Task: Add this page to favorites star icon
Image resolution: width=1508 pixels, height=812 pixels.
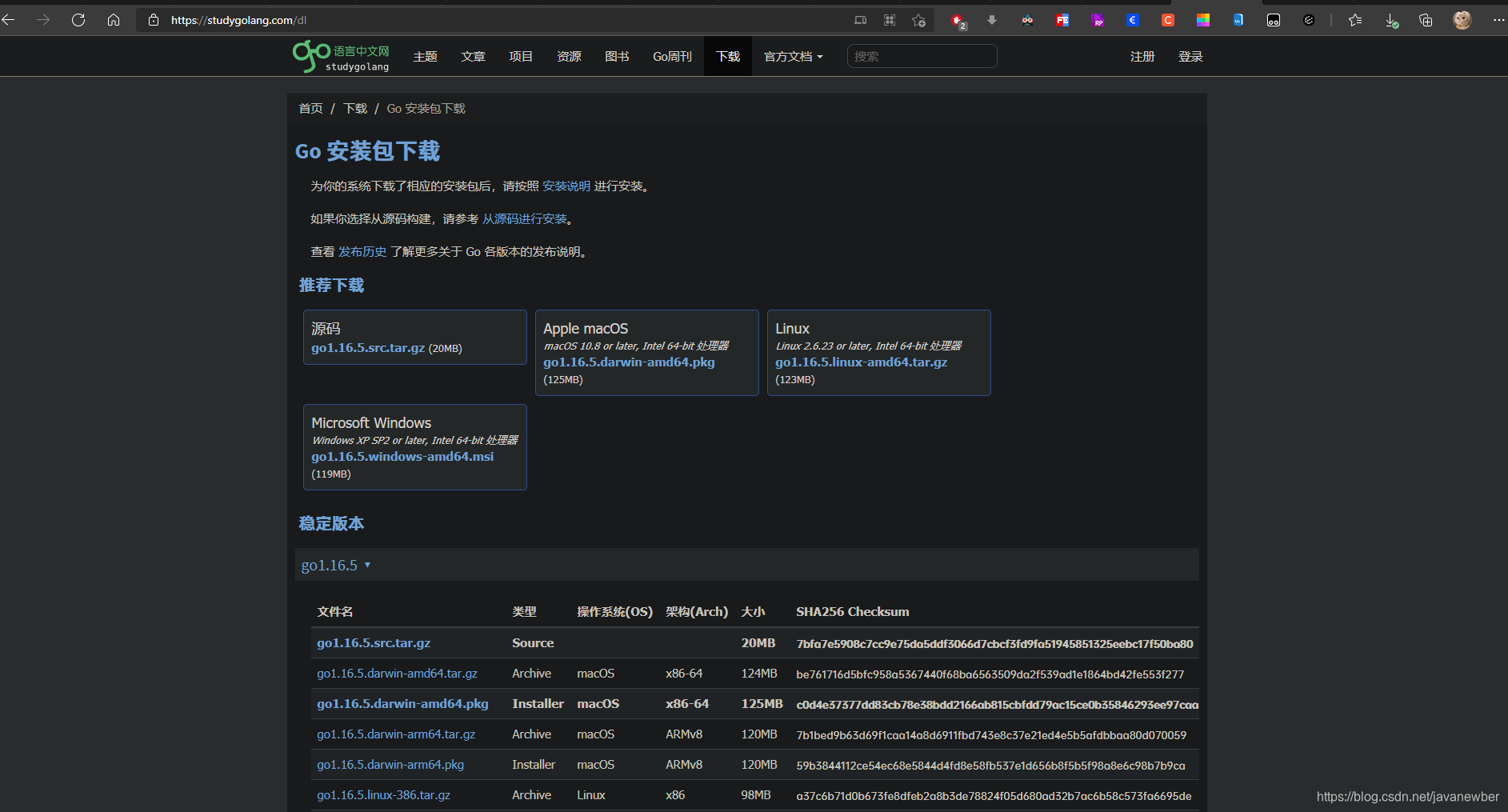Action: [x=918, y=20]
